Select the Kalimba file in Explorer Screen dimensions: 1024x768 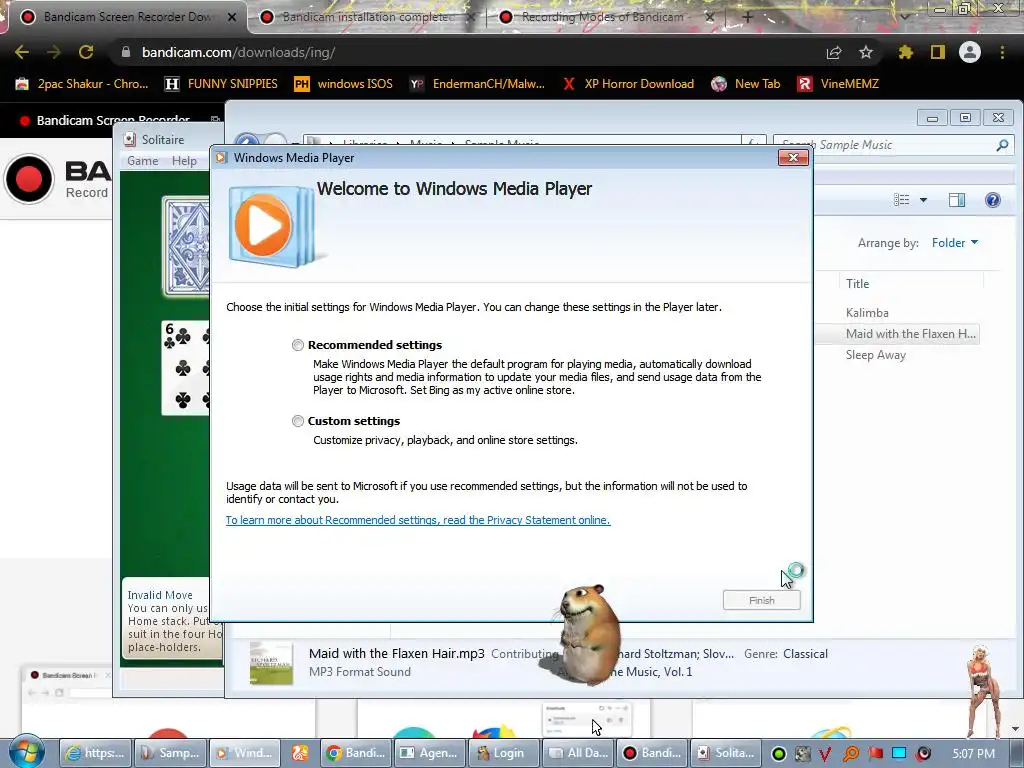867,313
